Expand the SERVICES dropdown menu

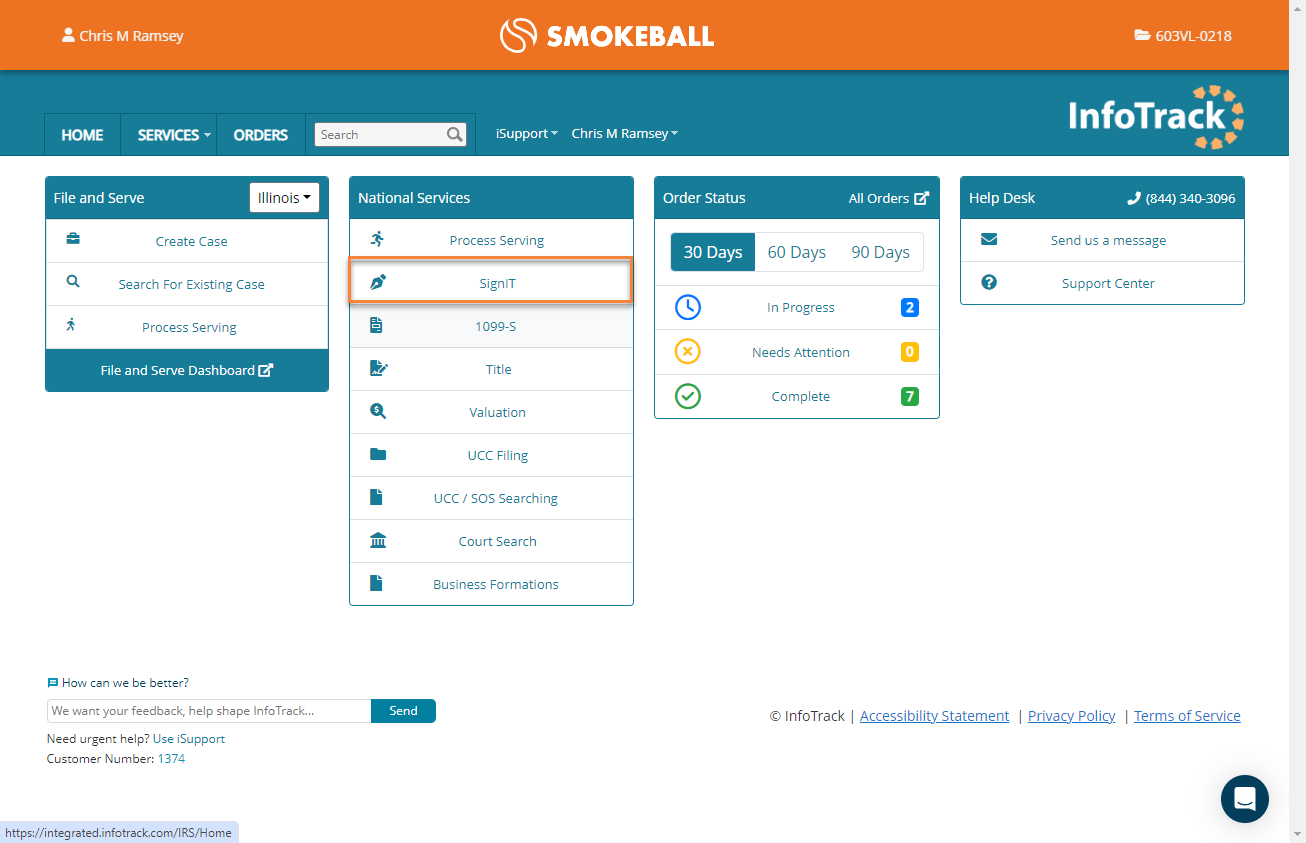(174, 135)
